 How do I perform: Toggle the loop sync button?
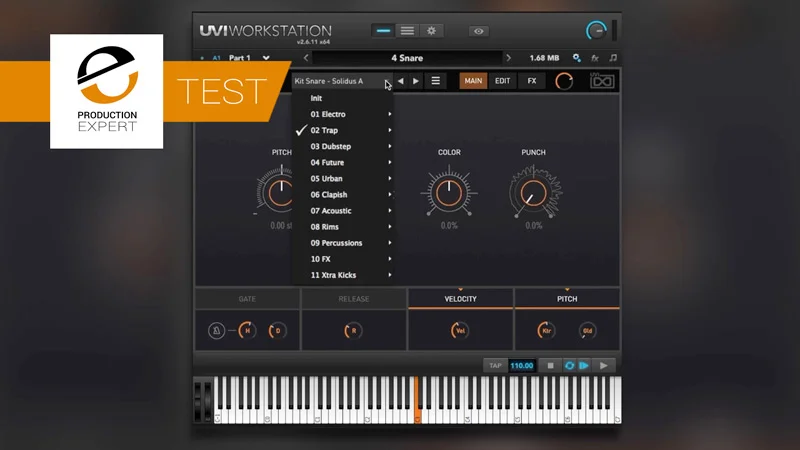click(x=569, y=365)
